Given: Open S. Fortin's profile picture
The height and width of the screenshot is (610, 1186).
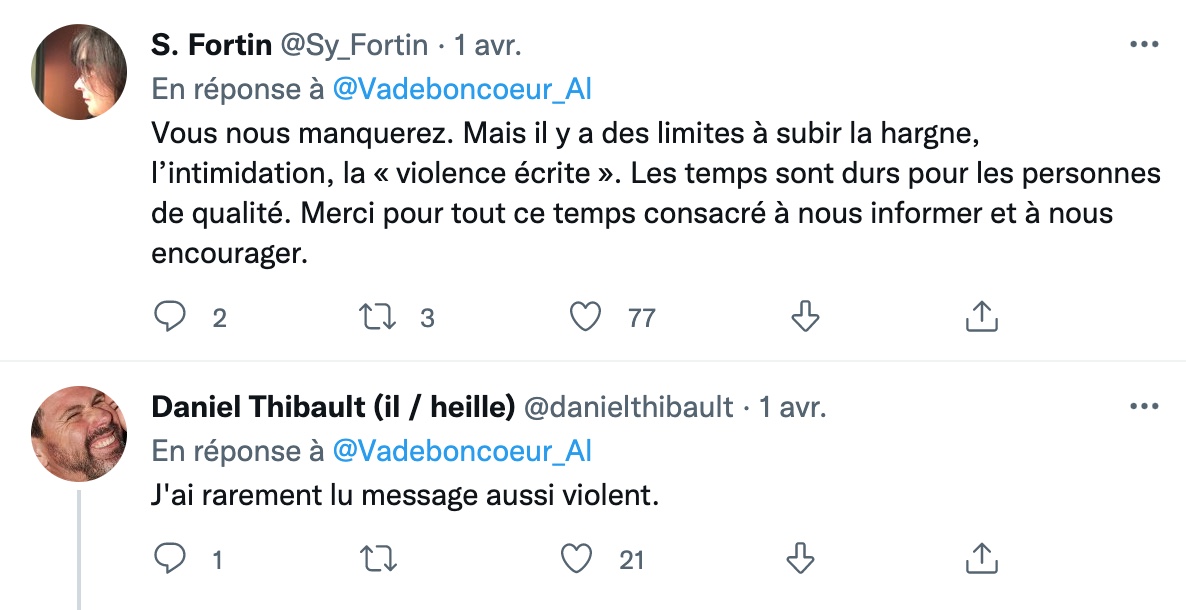Looking at the screenshot, I should (79, 72).
